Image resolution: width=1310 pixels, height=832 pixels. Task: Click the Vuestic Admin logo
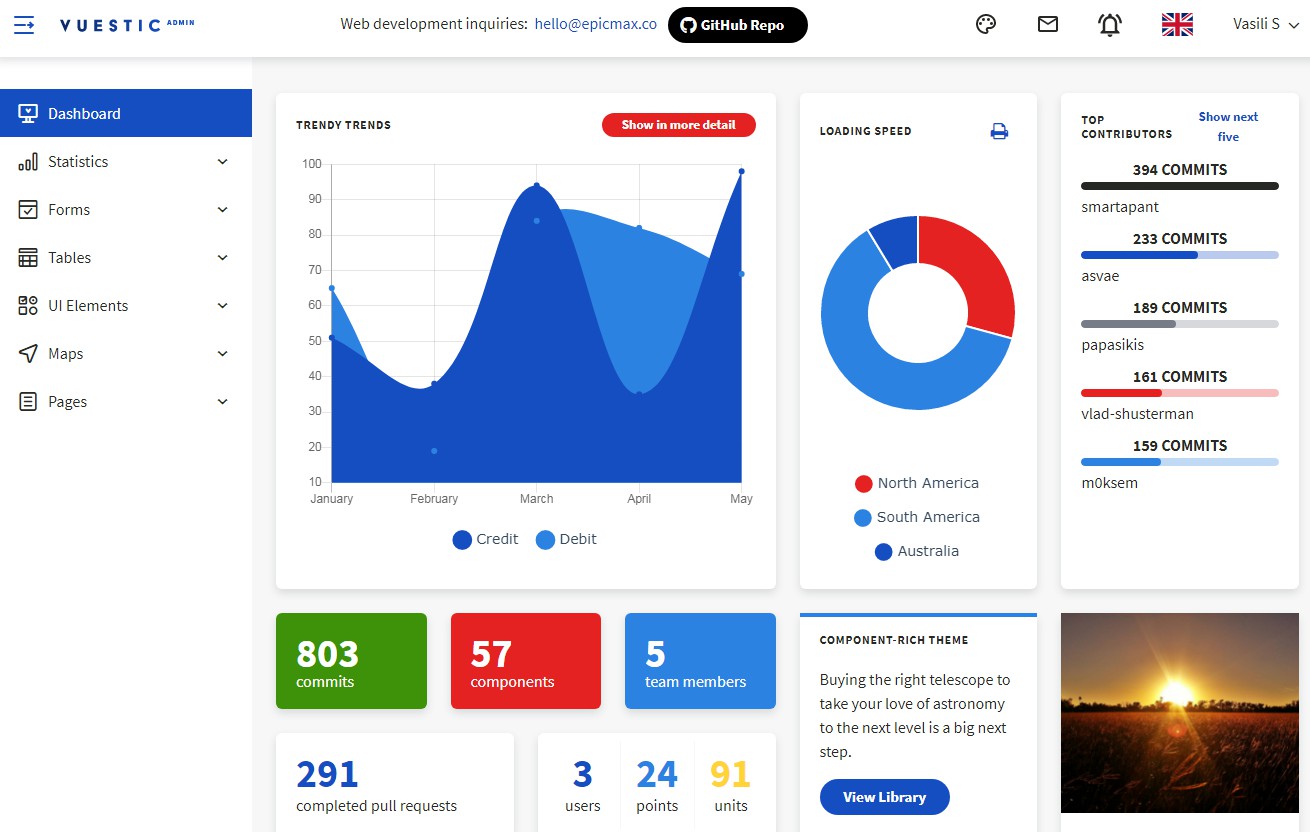click(126, 25)
